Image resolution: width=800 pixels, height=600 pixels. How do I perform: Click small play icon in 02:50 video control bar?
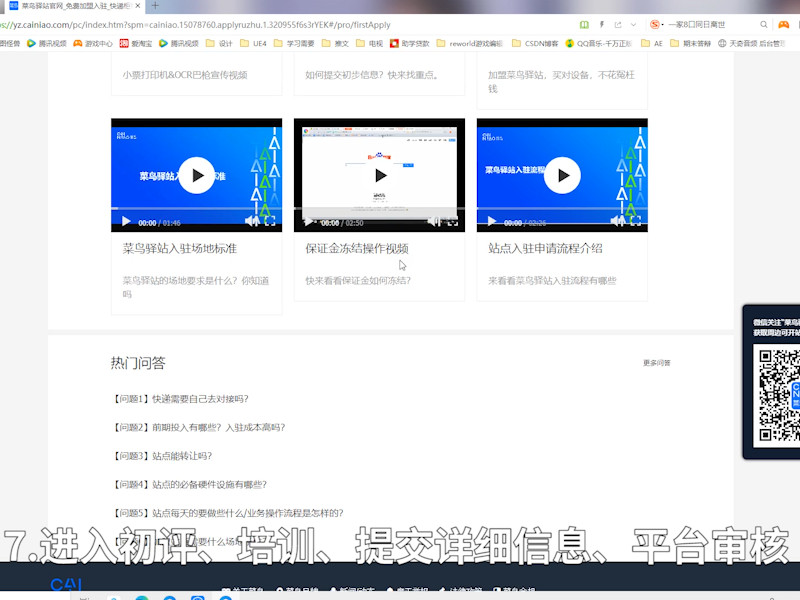(308, 221)
